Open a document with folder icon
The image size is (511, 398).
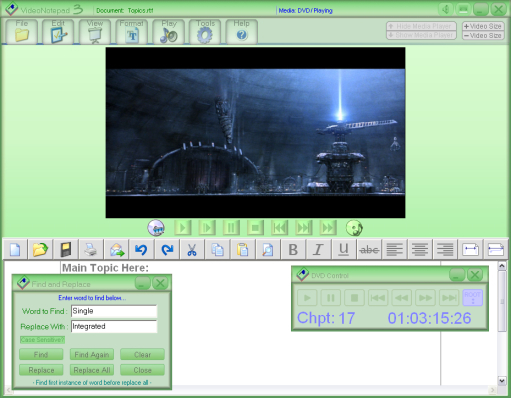(x=40, y=249)
